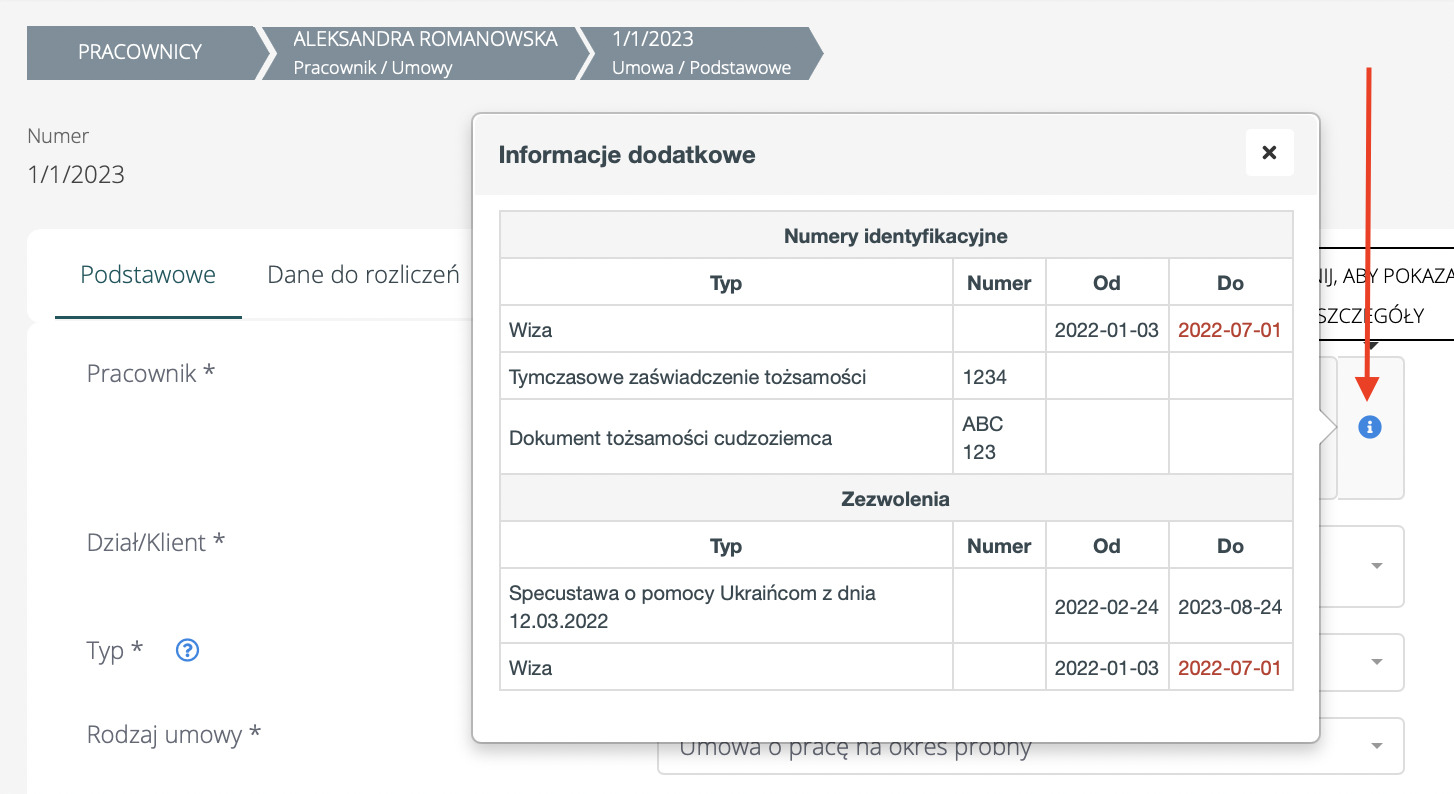
Task: Switch to the Podstawowe tab
Action: click(x=148, y=275)
